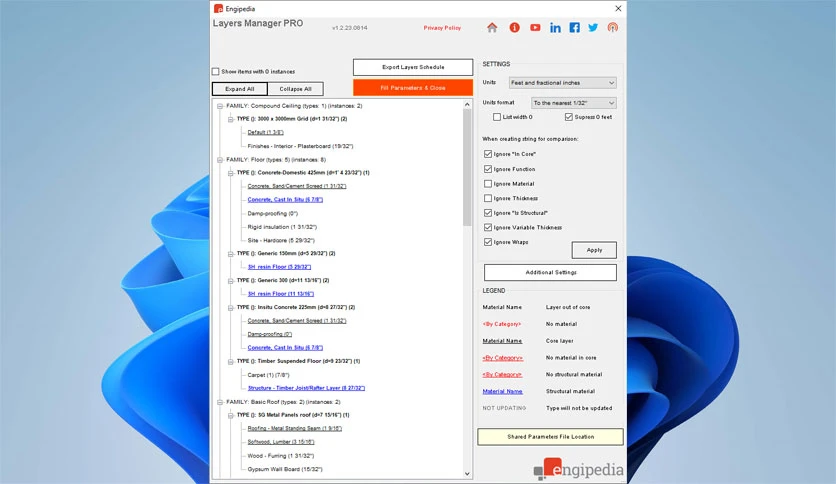
Task: Click the engipedia logo at bottom
Action: click(x=578, y=468)
